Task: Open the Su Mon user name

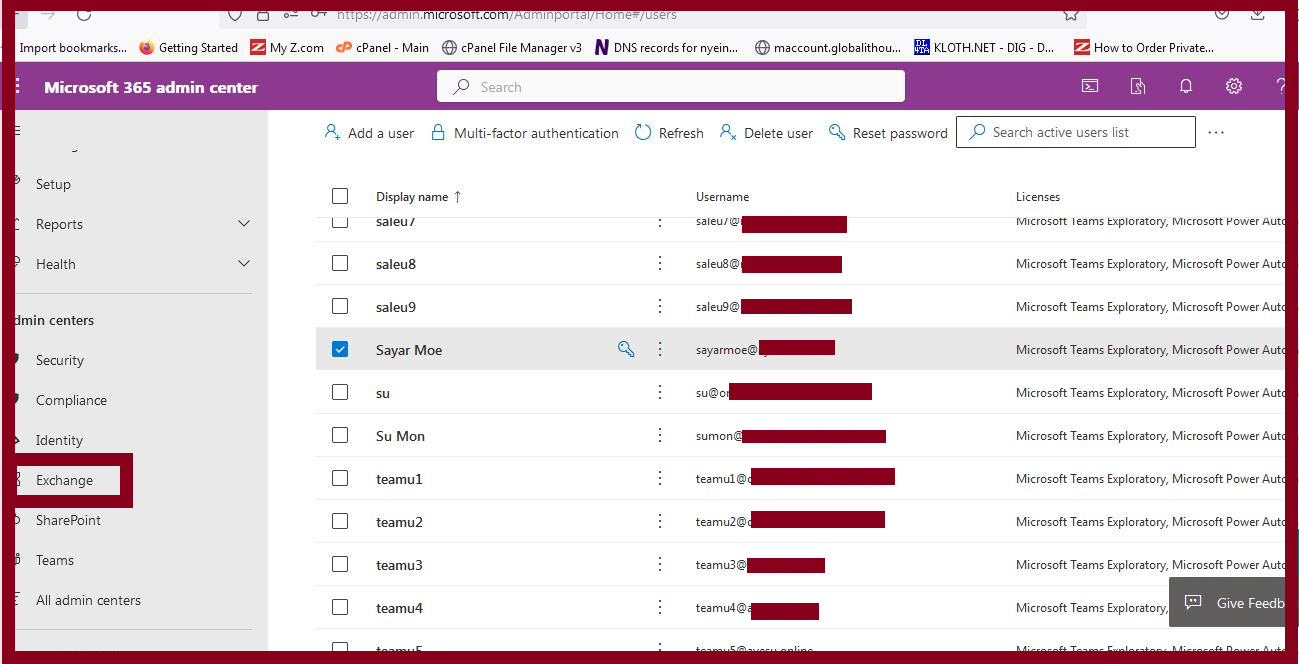Action: tap(400, 436)
